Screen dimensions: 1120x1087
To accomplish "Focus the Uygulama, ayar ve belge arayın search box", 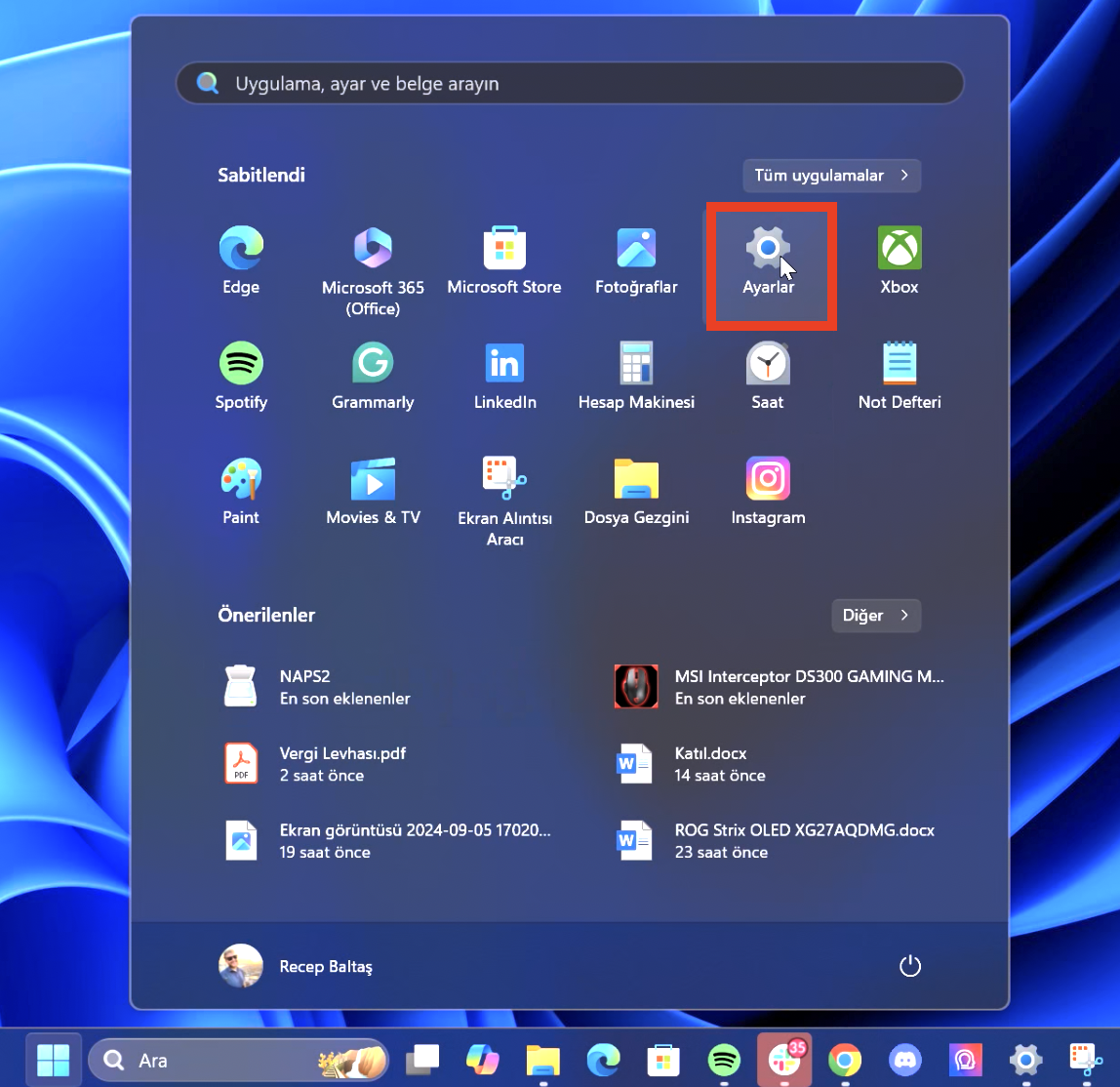I will [570, 84].
